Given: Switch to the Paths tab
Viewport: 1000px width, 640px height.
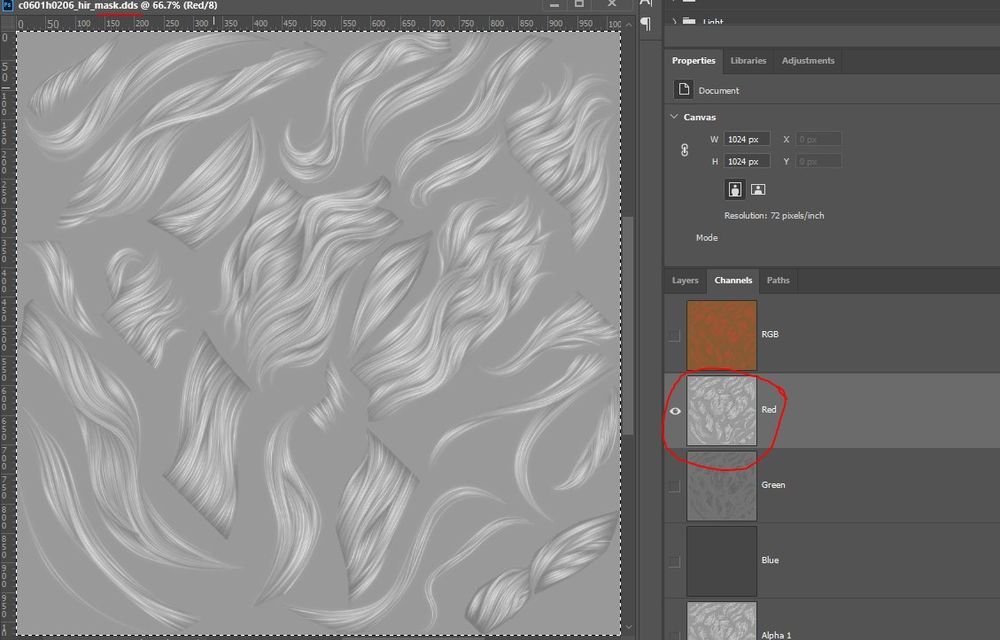Looking at the screenshot, I should coord(778,281).
